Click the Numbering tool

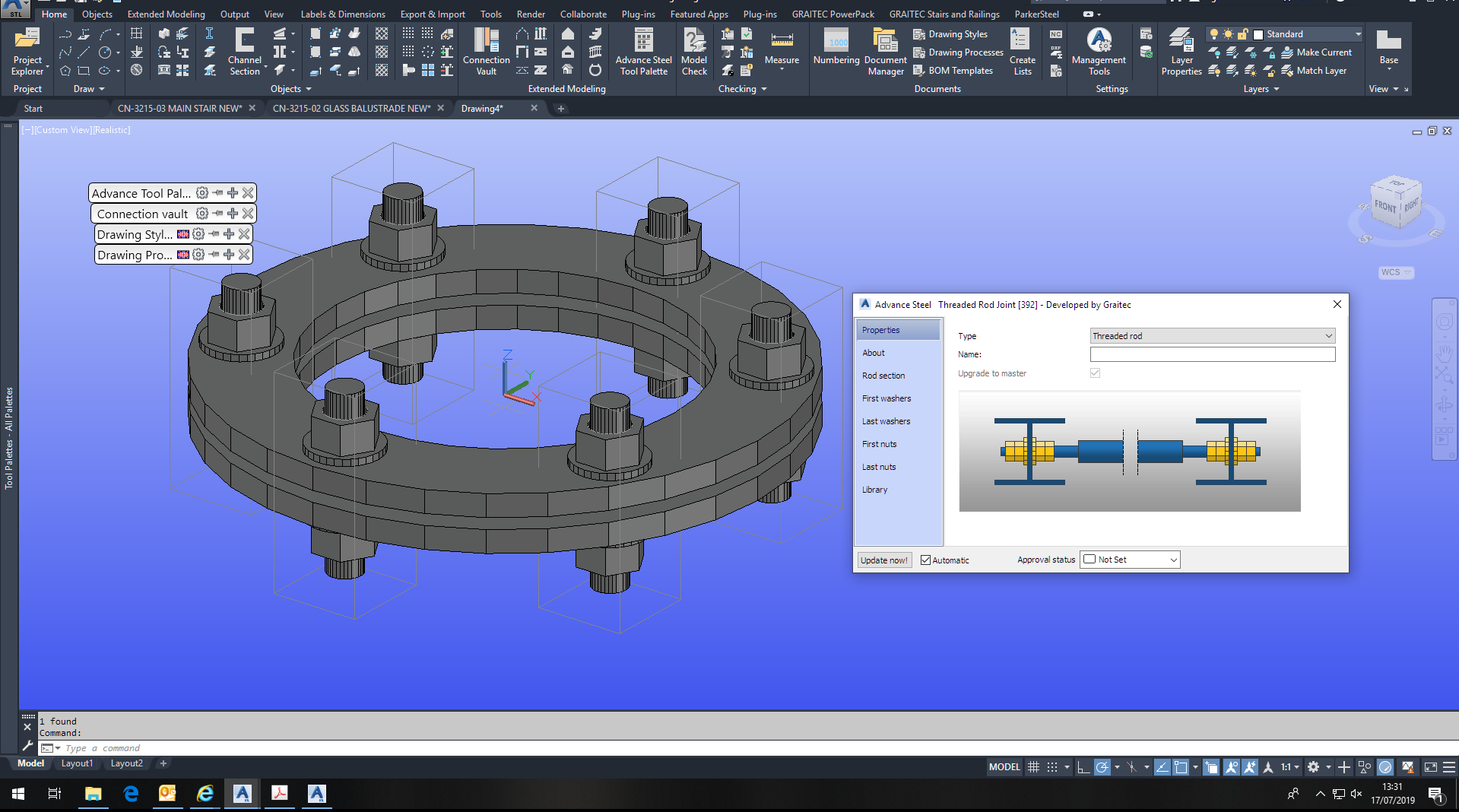pos(836,47)
